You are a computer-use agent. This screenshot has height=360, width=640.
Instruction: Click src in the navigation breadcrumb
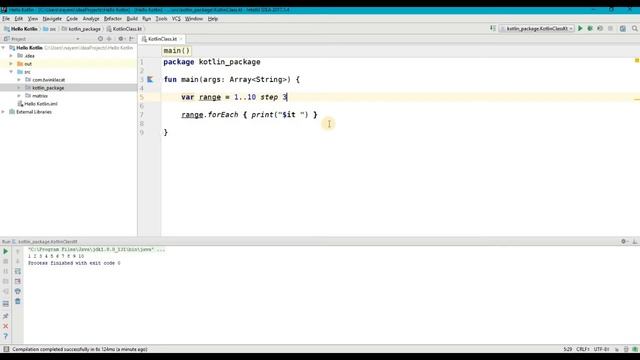tap(49, 29)
